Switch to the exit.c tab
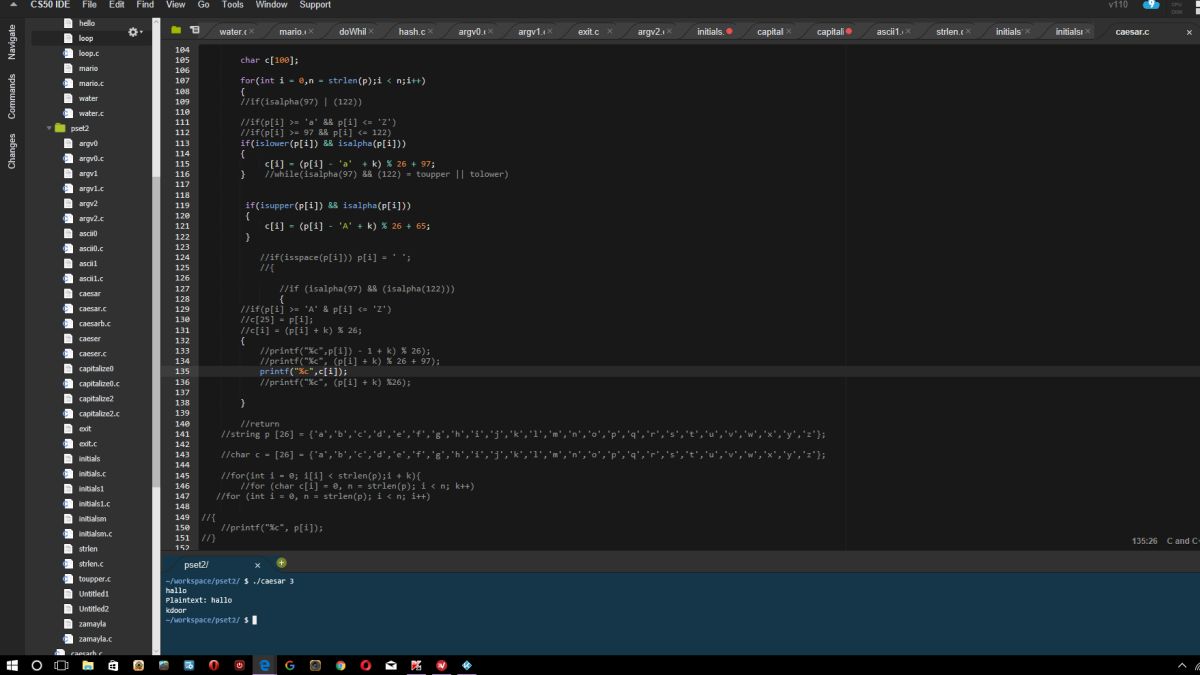Viewport: 1200px width, 675px height. (x=588, y=32)
